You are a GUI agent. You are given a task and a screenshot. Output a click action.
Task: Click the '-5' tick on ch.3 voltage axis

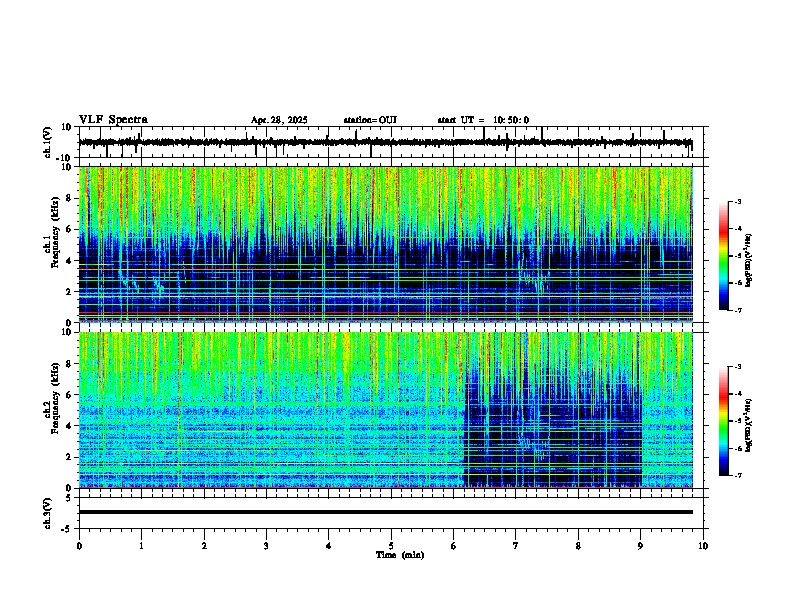point(67,529)
